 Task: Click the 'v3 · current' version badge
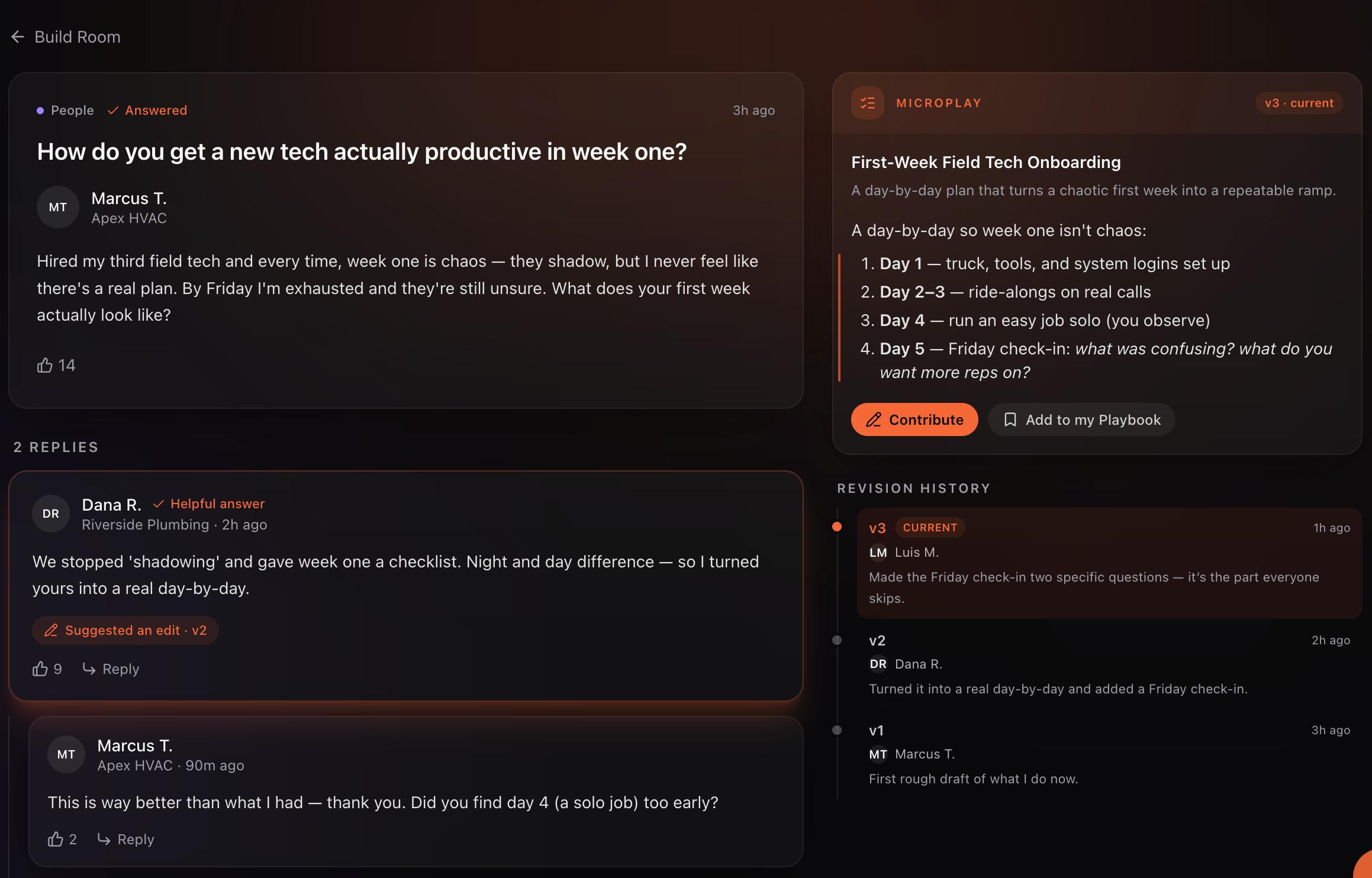[1299, 103]
